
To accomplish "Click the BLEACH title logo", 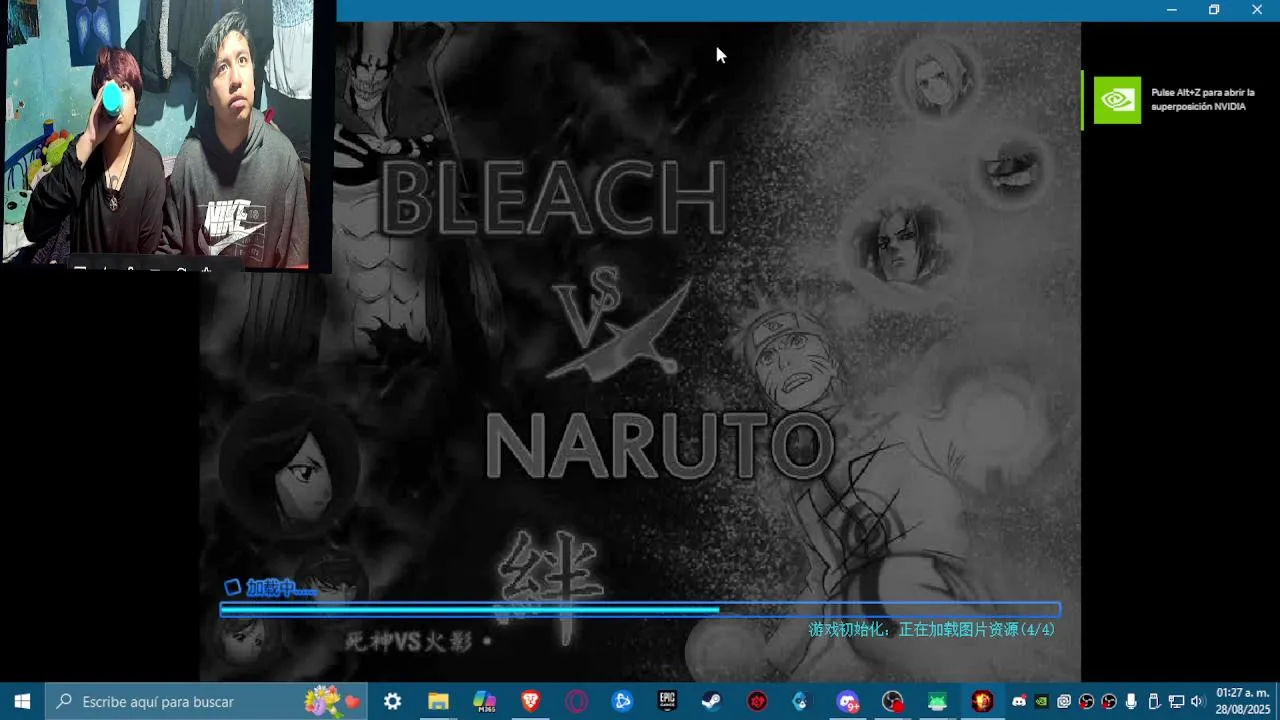I will (553, 197).
